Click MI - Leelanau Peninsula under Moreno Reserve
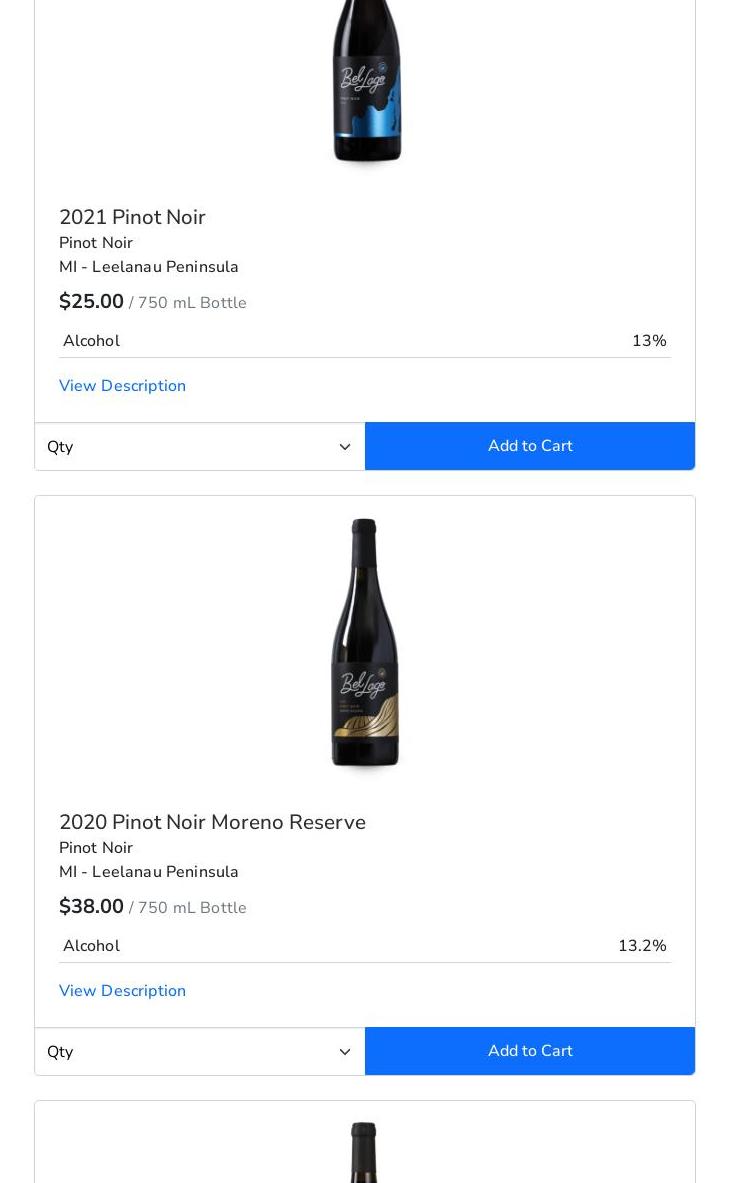 (x=149, y=872)
